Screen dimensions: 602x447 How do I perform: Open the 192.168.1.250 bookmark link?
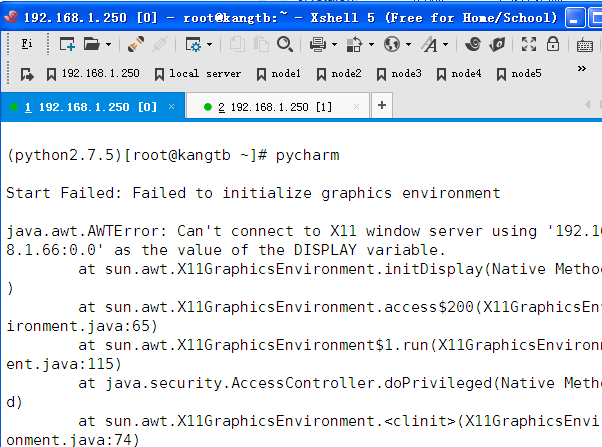click(93, 74)
